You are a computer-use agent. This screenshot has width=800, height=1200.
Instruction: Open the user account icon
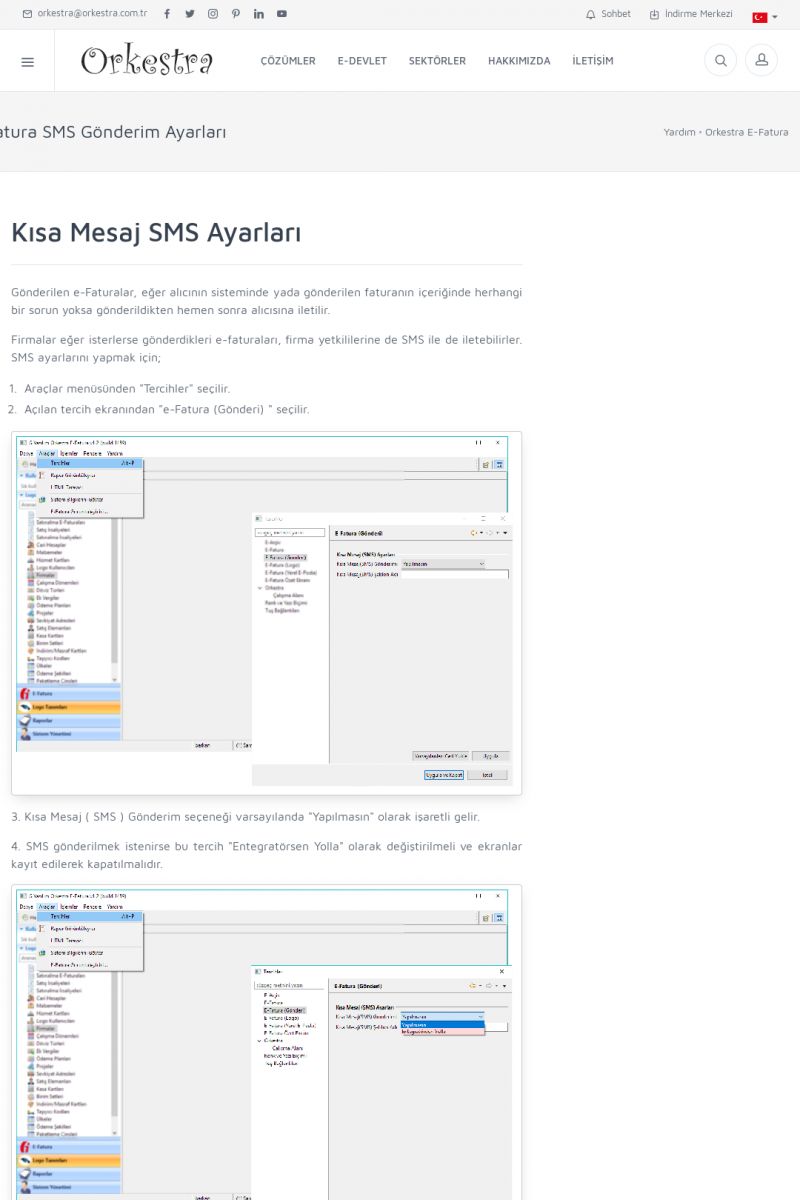click(761, 61)
